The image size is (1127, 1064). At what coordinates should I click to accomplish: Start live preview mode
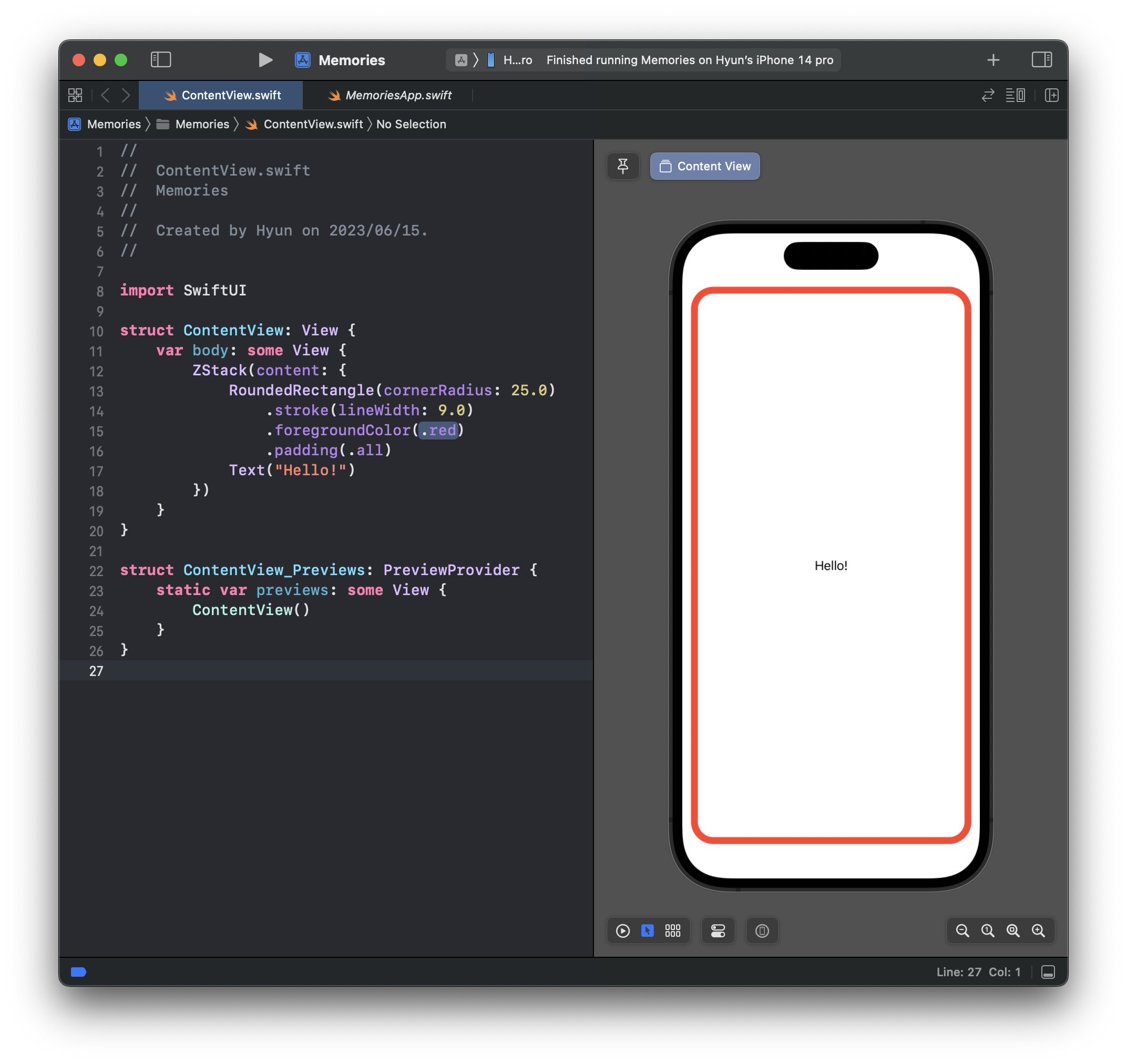(623, 930)
